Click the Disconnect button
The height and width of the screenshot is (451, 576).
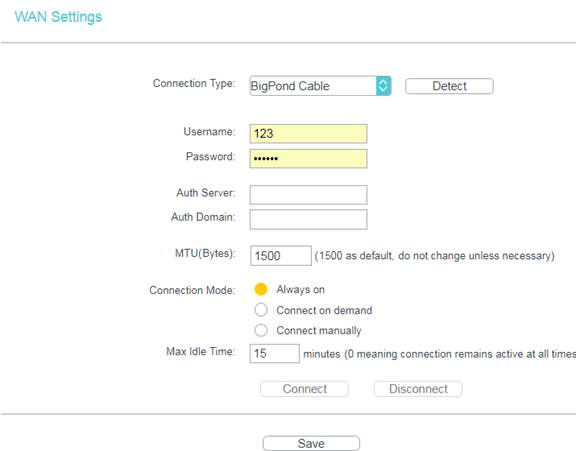point(418,389)
